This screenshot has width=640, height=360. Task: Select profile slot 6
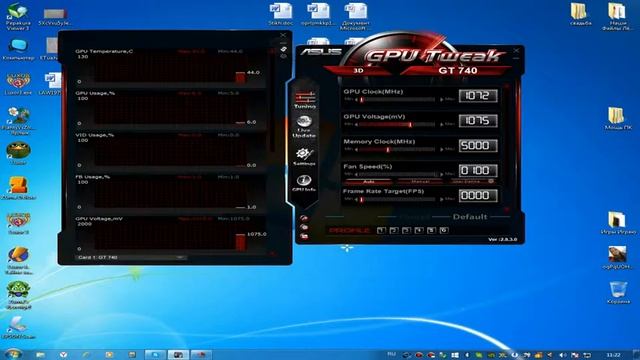click(x=444, y=230)
